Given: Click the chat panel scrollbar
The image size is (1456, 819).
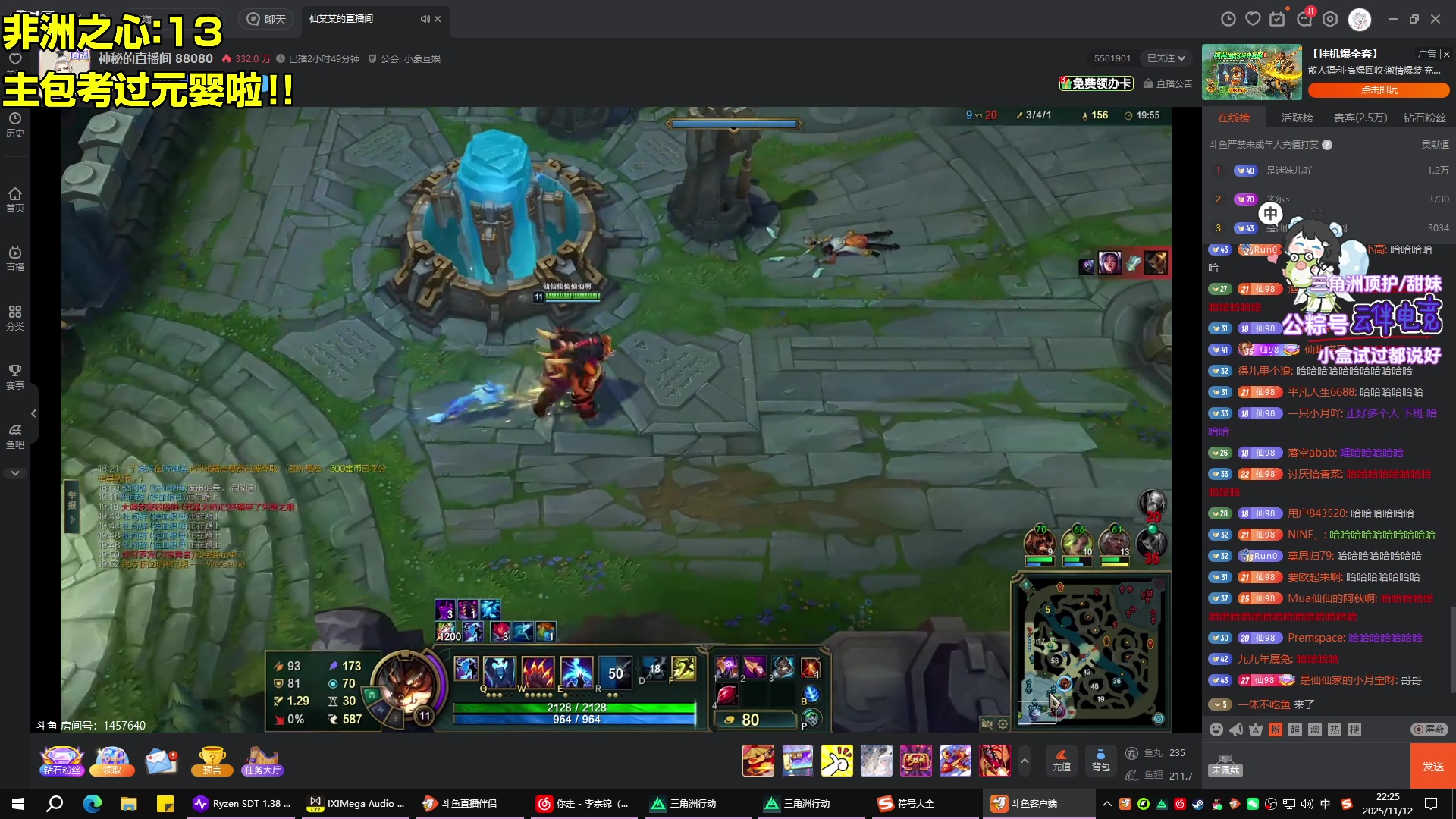Looking at the screenshot, I should point(1452,648).
